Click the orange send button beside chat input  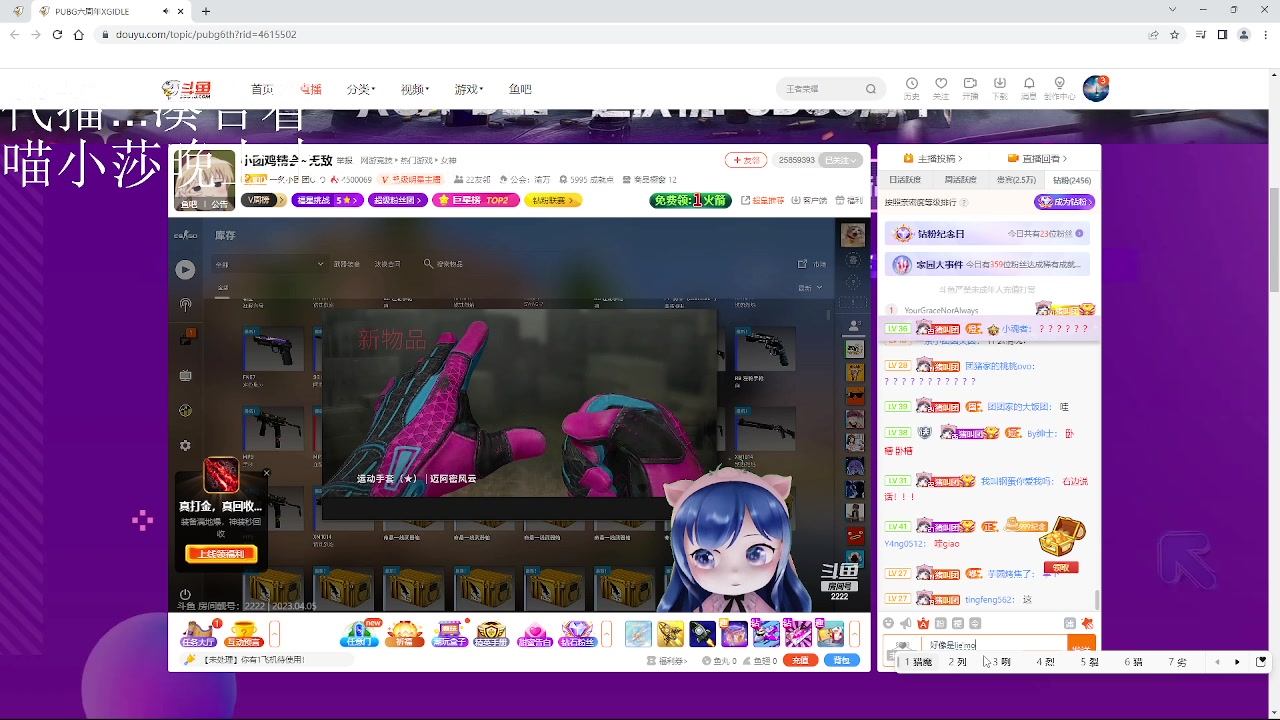click(1081, 645)
